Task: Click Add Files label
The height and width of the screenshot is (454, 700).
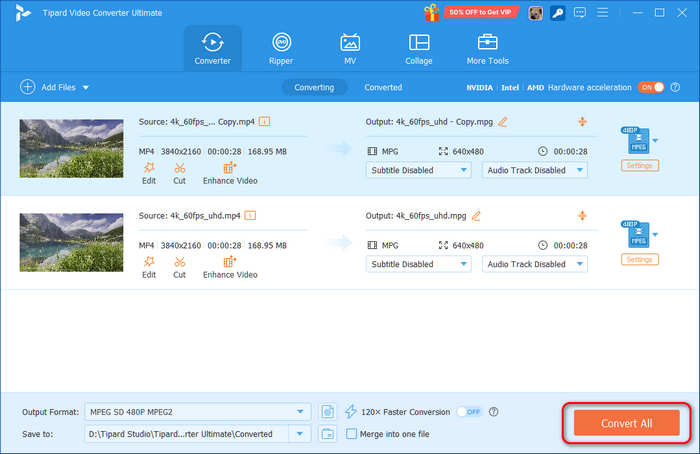Action: point(58,87)
